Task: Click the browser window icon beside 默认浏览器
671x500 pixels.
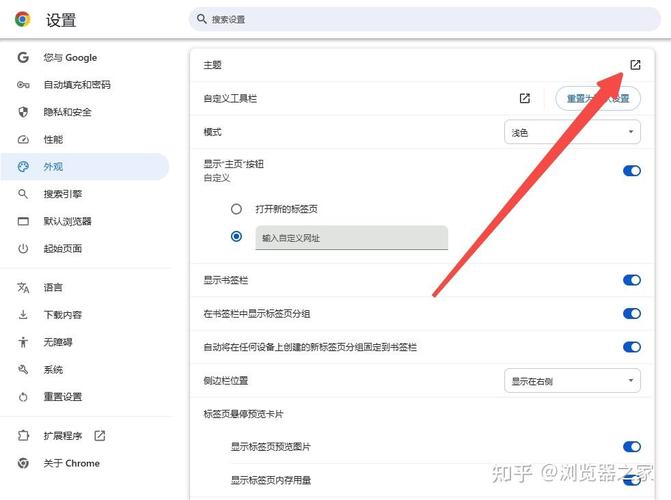Action: [x=23, y=221]
